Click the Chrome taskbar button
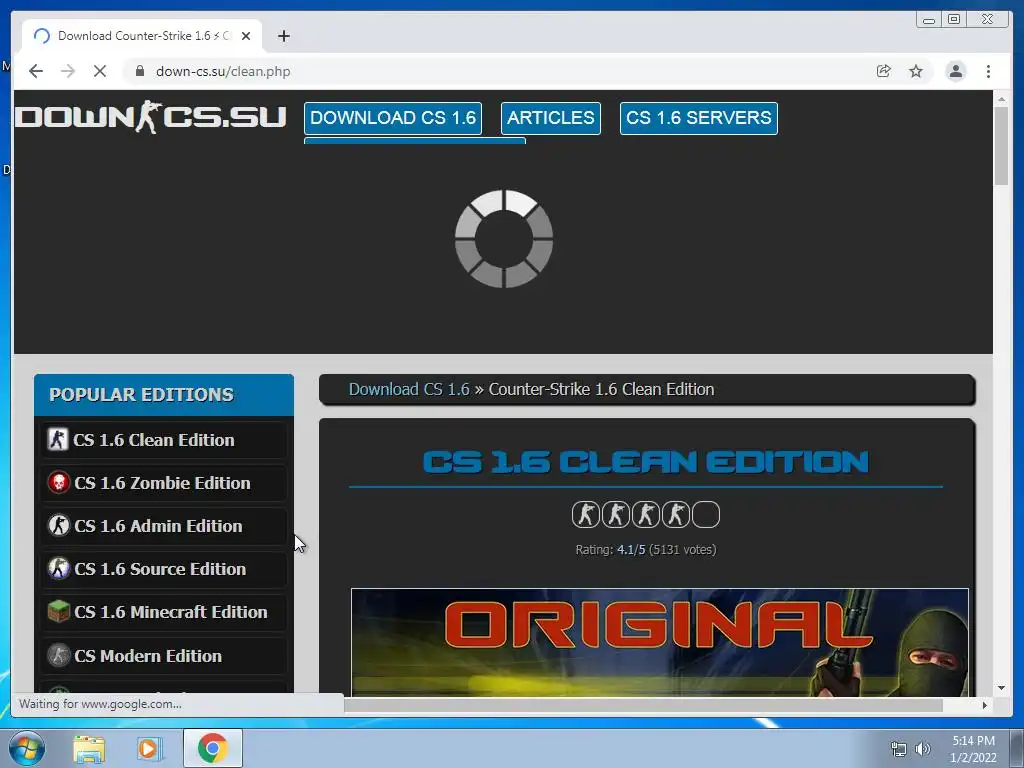1024x768 pixels. [212, 748]
